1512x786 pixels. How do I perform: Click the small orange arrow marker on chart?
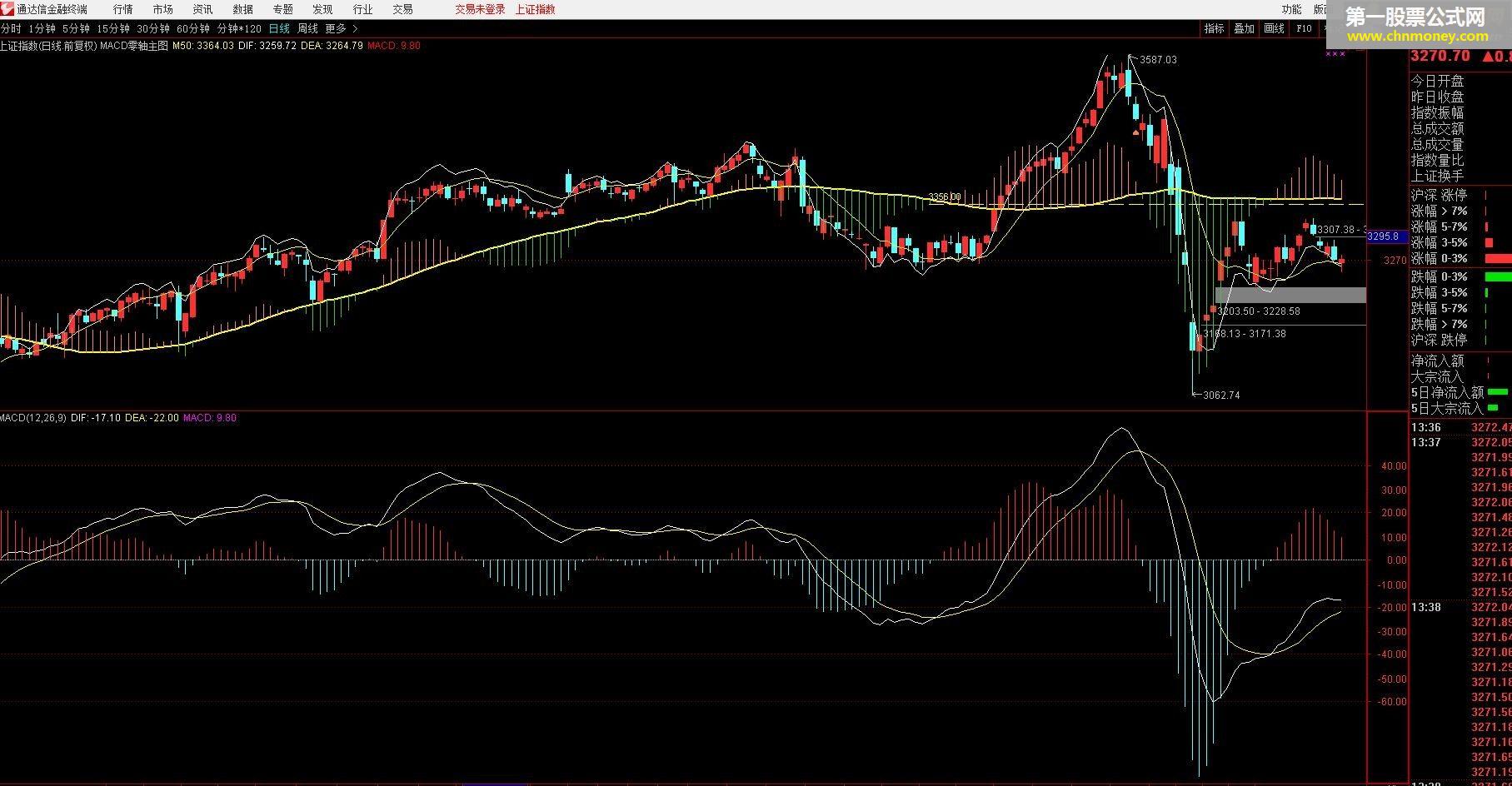point(1136,131)
